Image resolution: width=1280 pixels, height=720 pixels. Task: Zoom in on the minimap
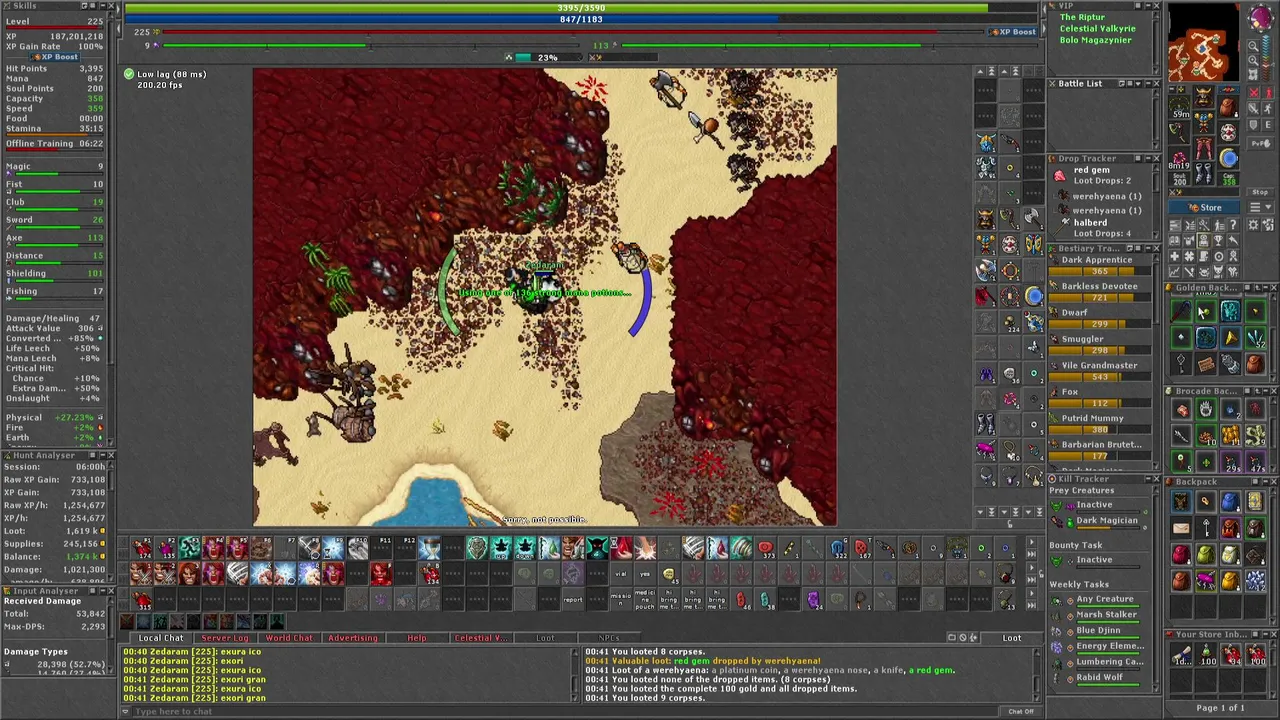coord(1254,61)
